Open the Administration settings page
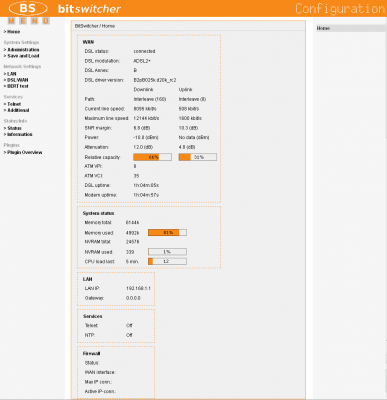This screenshot has width=387, height=400. [x=22, y=50]
